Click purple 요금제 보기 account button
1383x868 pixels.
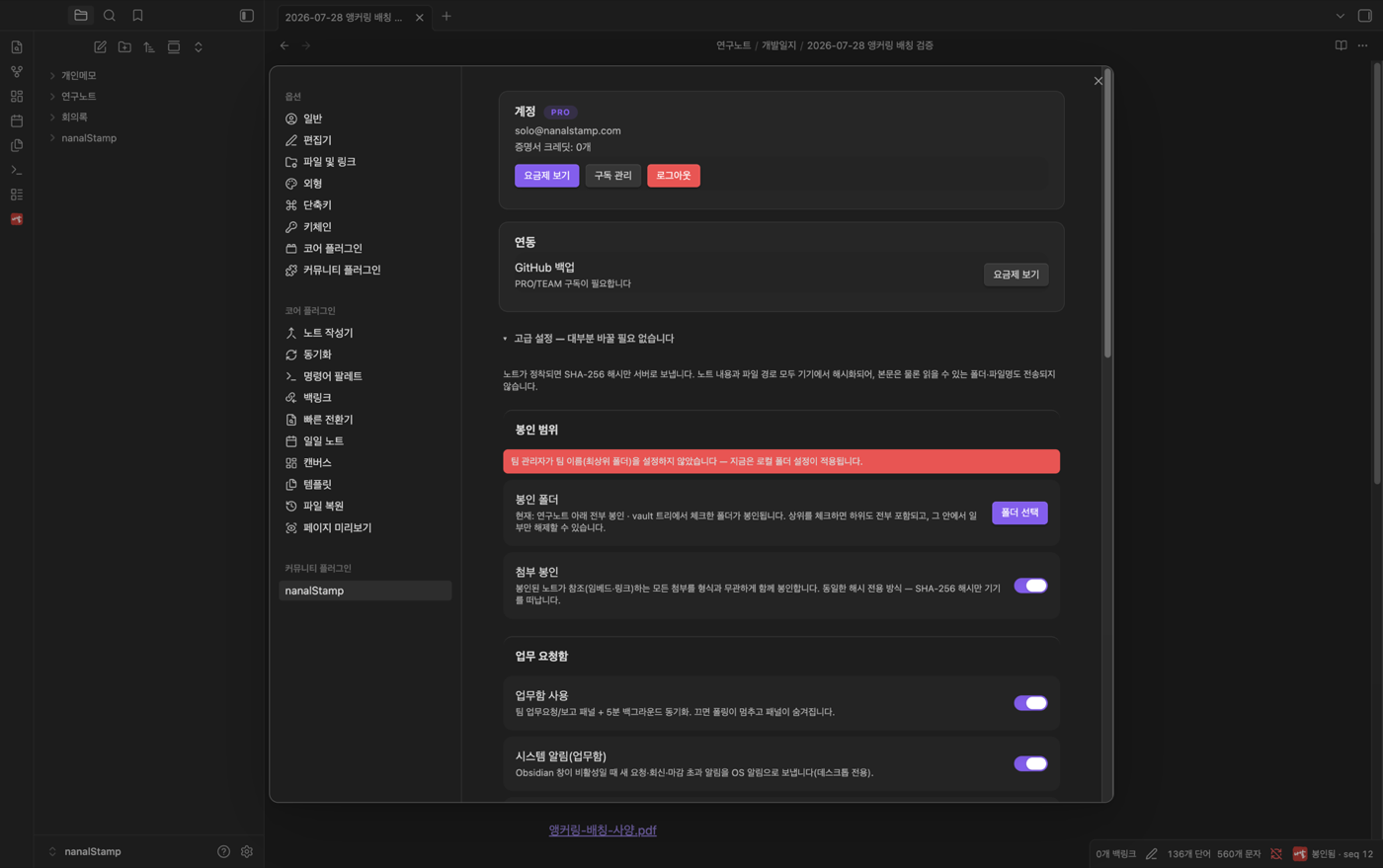pyautogui.click(x=546, y=176)
